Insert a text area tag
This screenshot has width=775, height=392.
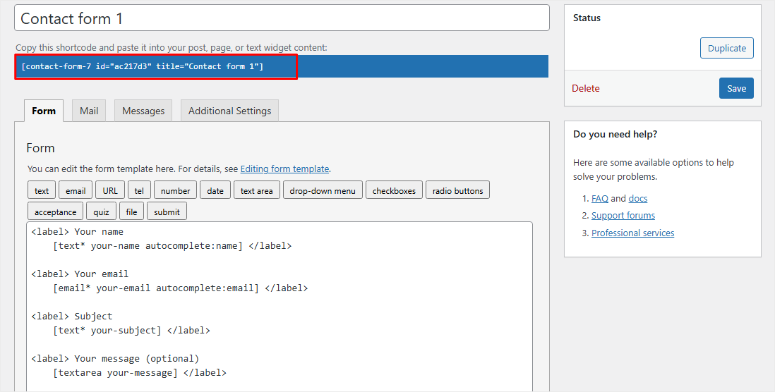(257, 191)
